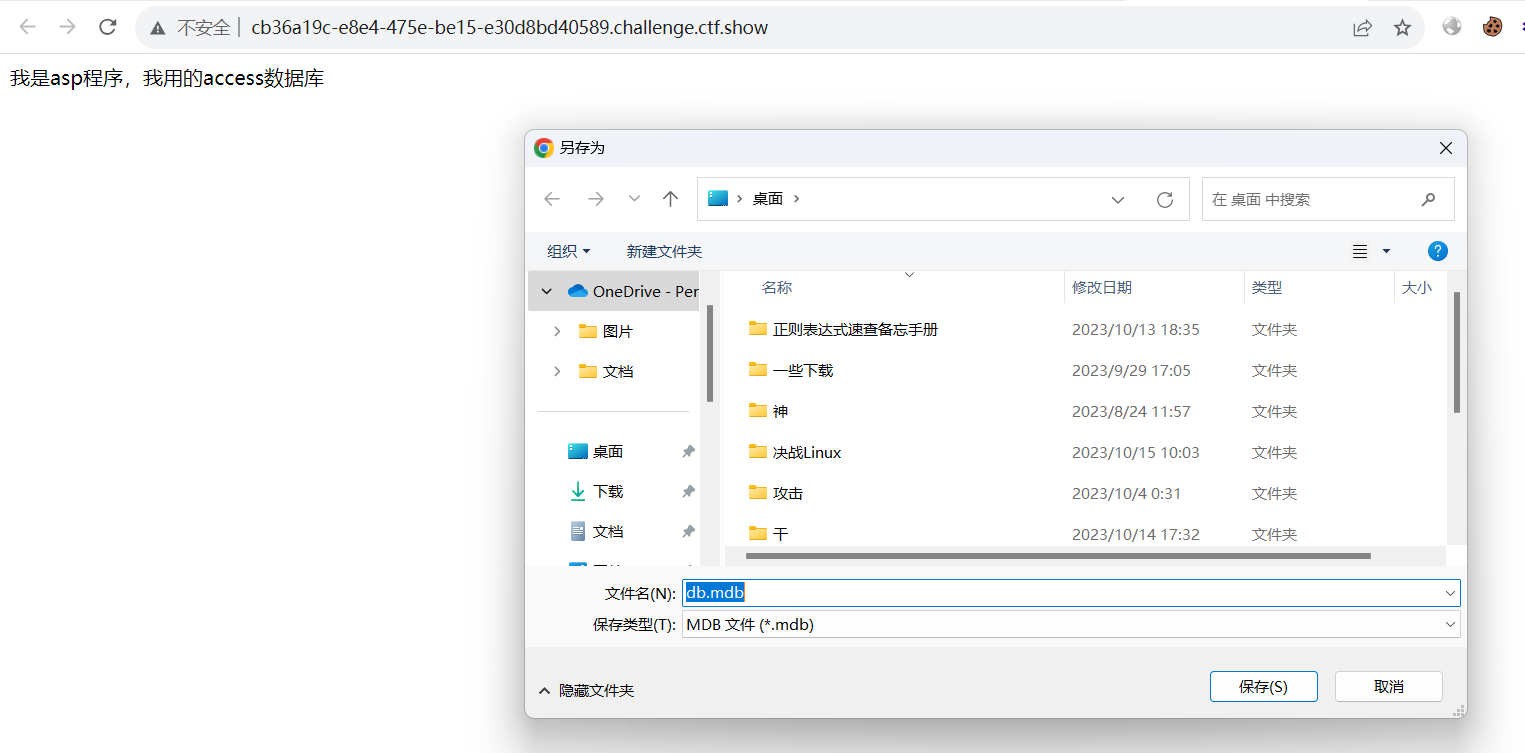Click the 保存(S) button
The image size is (1525, 753).
click(1263, 686)
